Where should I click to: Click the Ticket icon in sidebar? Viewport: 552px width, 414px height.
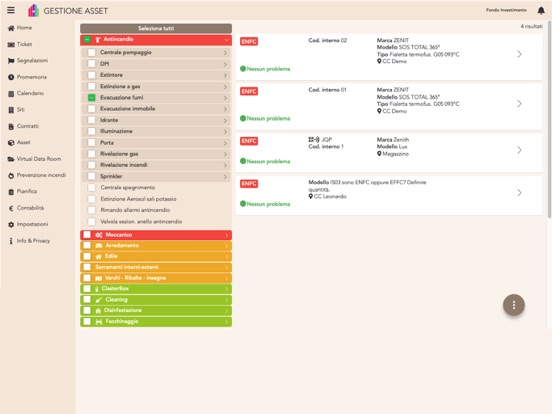[x=11, y=44]
